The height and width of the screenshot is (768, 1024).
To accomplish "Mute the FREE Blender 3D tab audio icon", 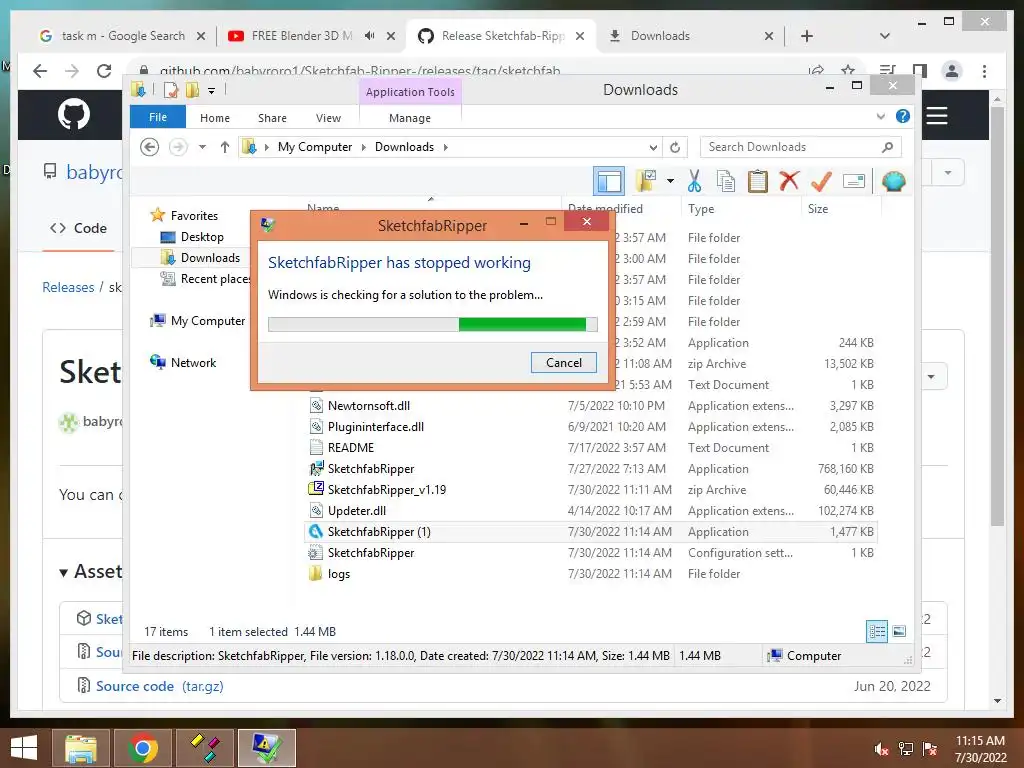I will tap(370, 36).
